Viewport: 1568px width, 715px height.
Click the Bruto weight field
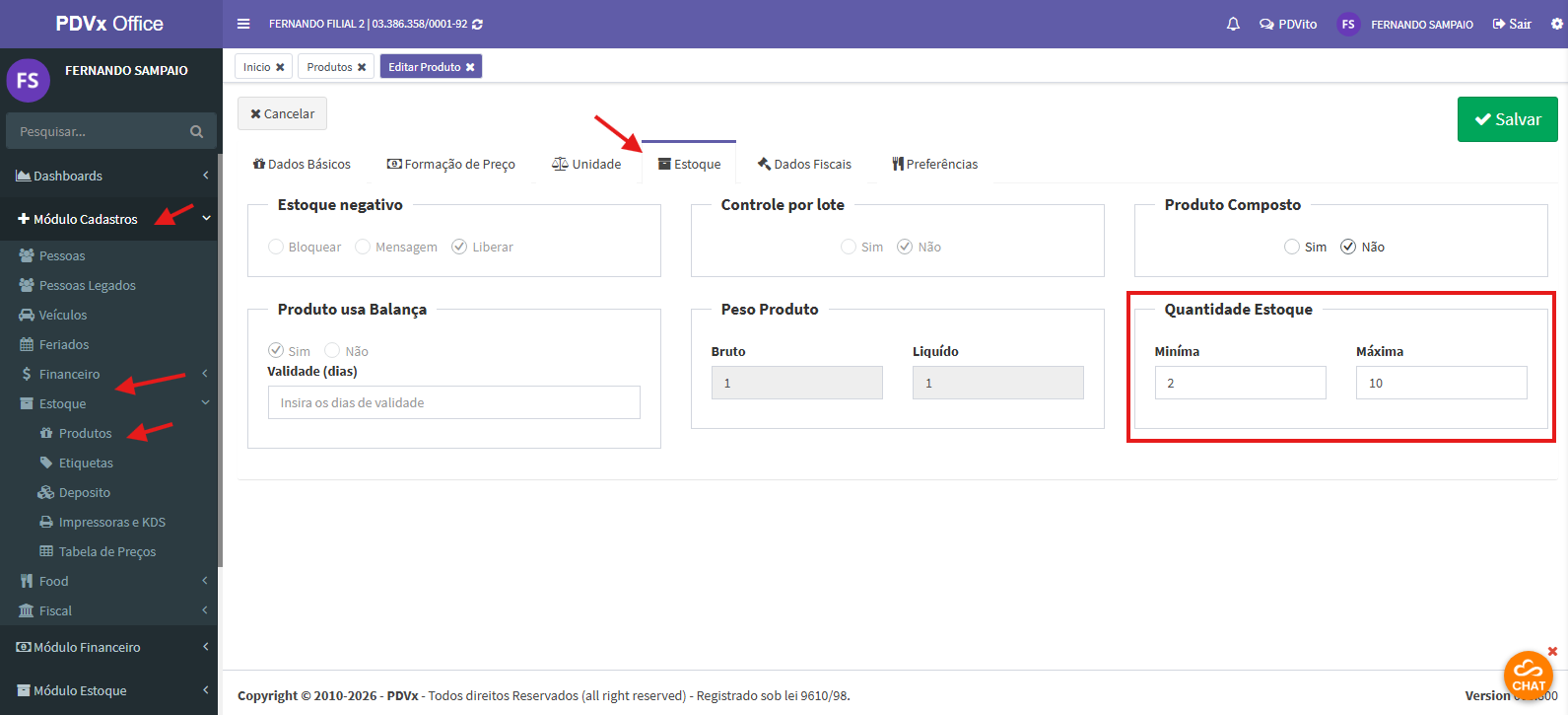797,383
